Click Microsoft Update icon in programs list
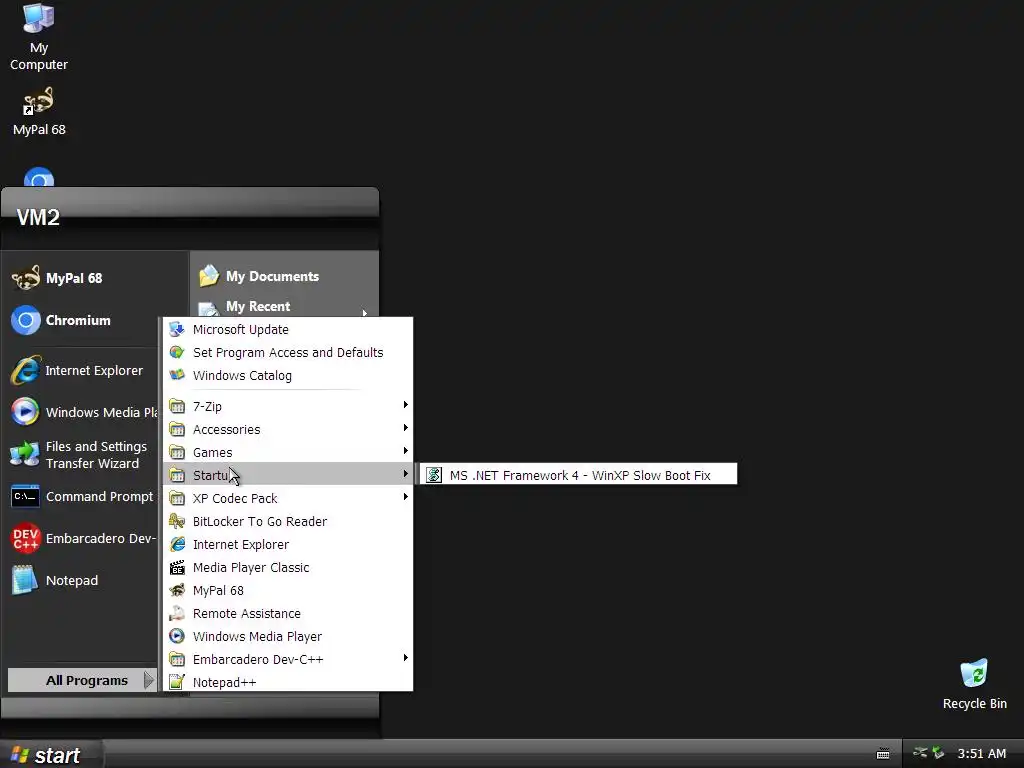Viewport: 1024px width, 768px height. 177,330
